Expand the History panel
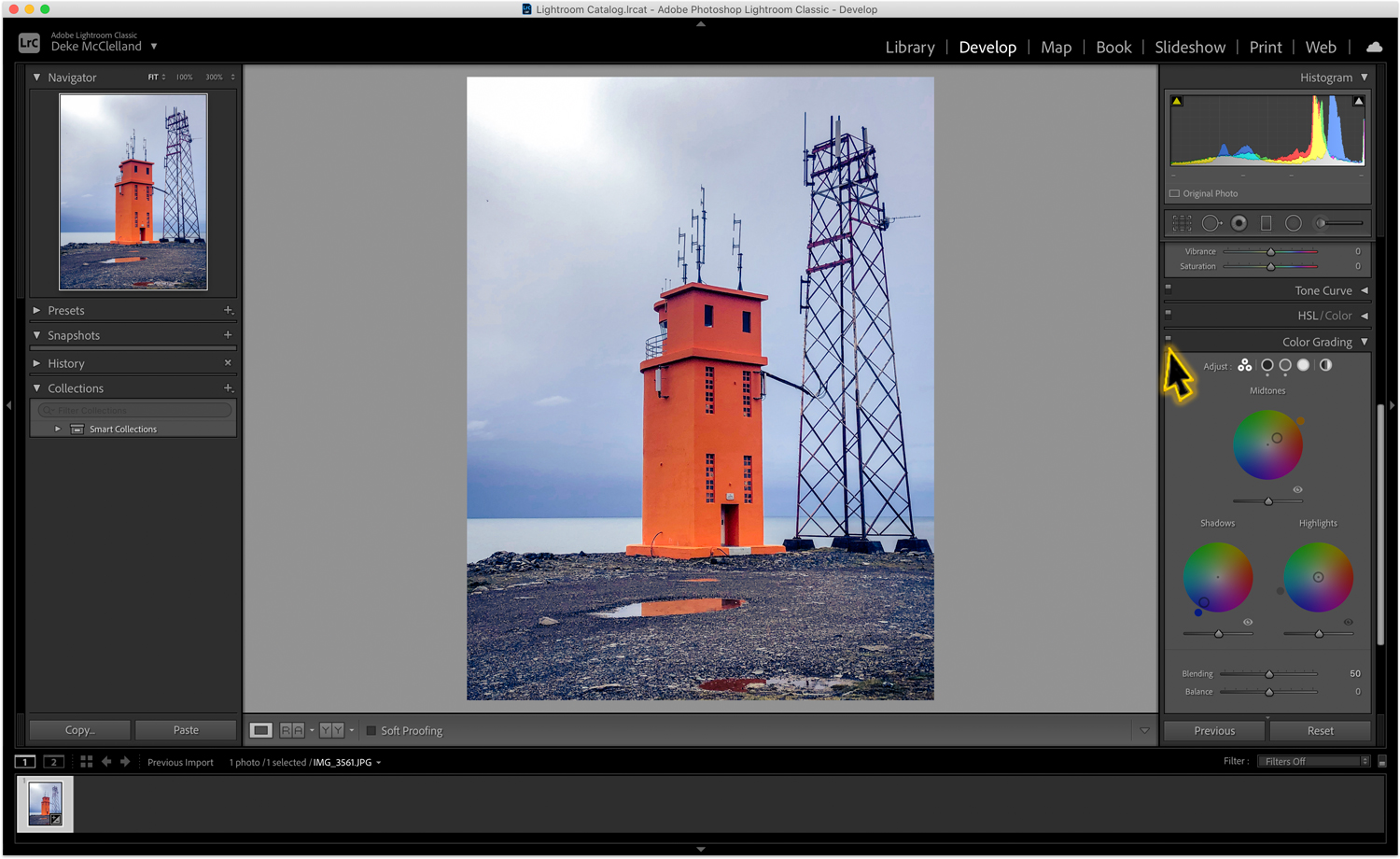 (x=35, y=363)
